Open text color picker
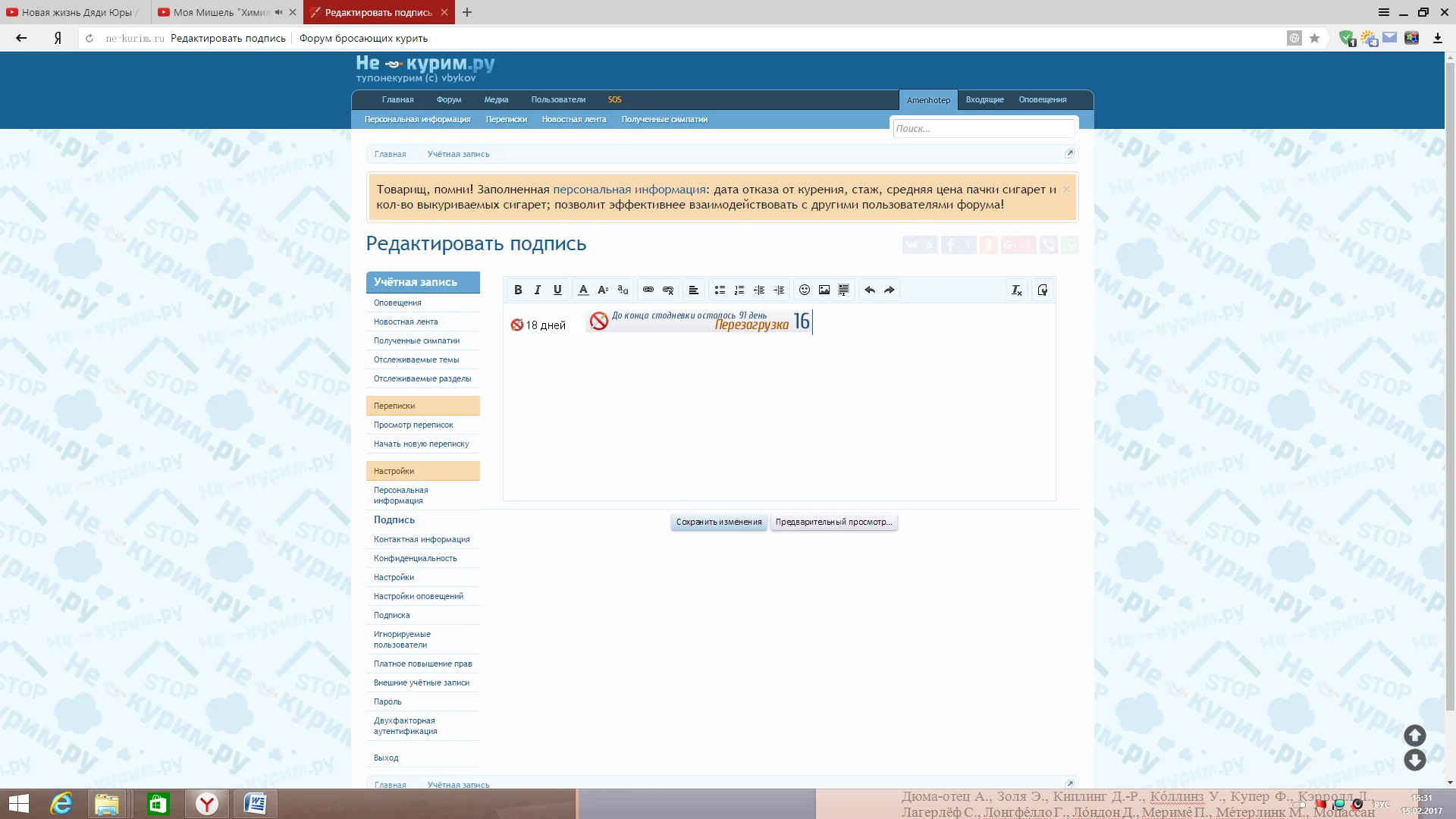Viewport: 1456px width, 819px height. pos(583,290)
